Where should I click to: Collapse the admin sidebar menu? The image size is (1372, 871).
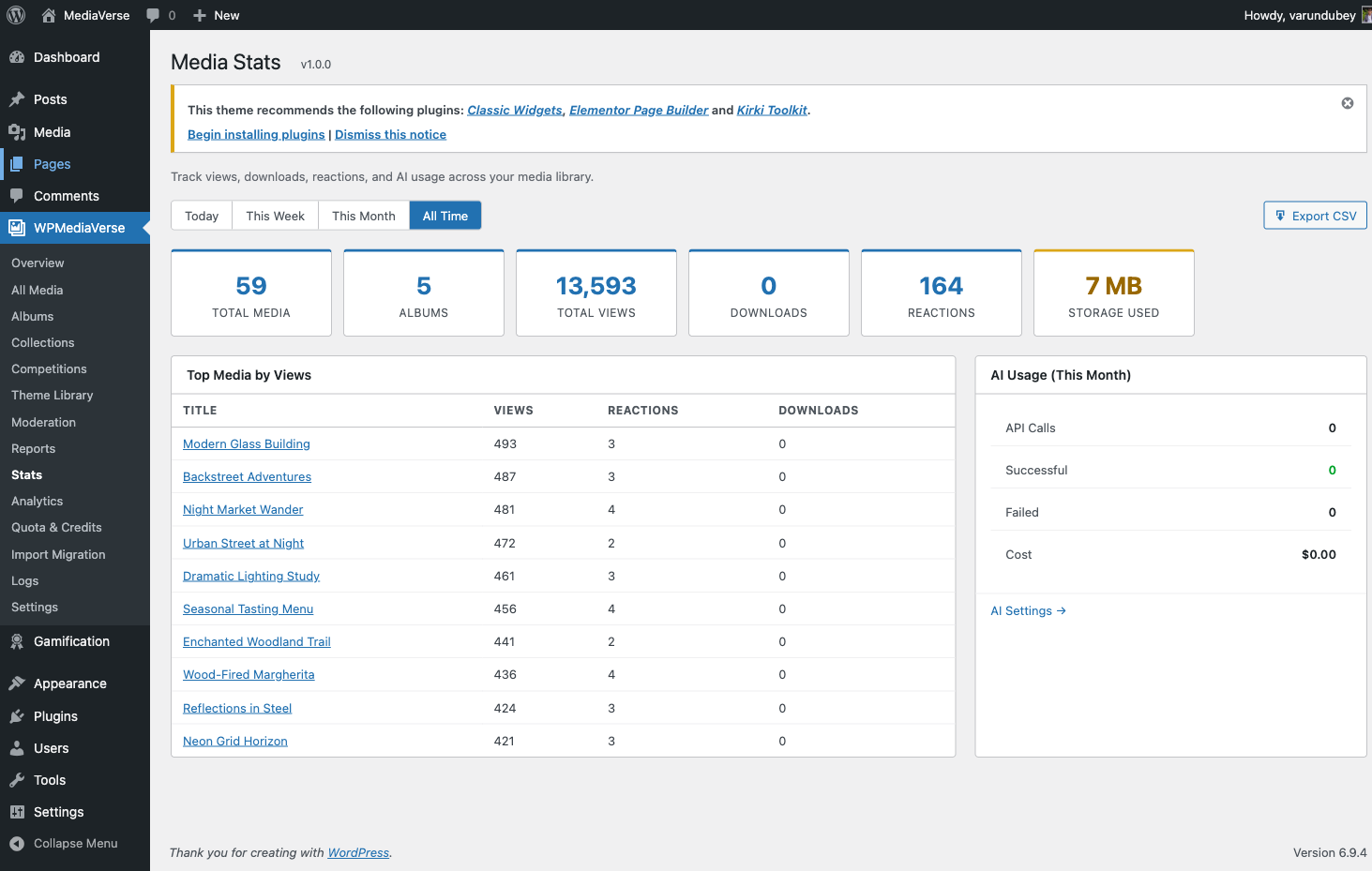64,843
